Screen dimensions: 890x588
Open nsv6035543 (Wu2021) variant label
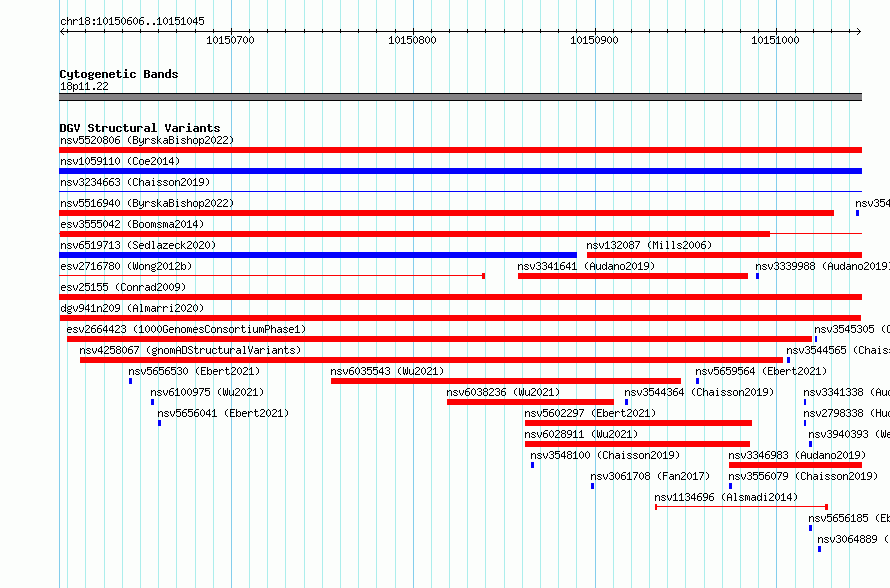pos(387,371)
